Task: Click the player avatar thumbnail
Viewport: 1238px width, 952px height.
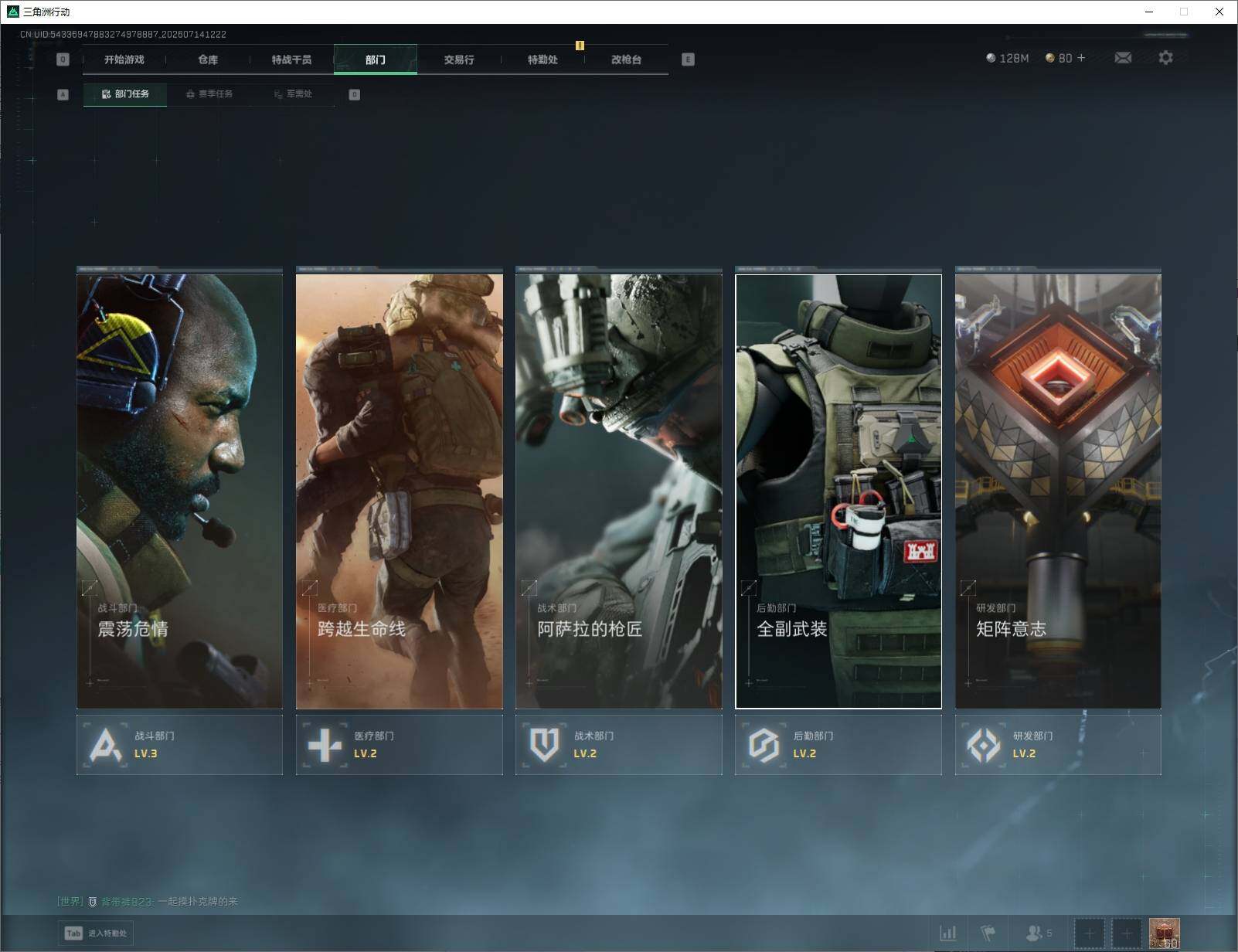Action: (x=1164, y=933)
